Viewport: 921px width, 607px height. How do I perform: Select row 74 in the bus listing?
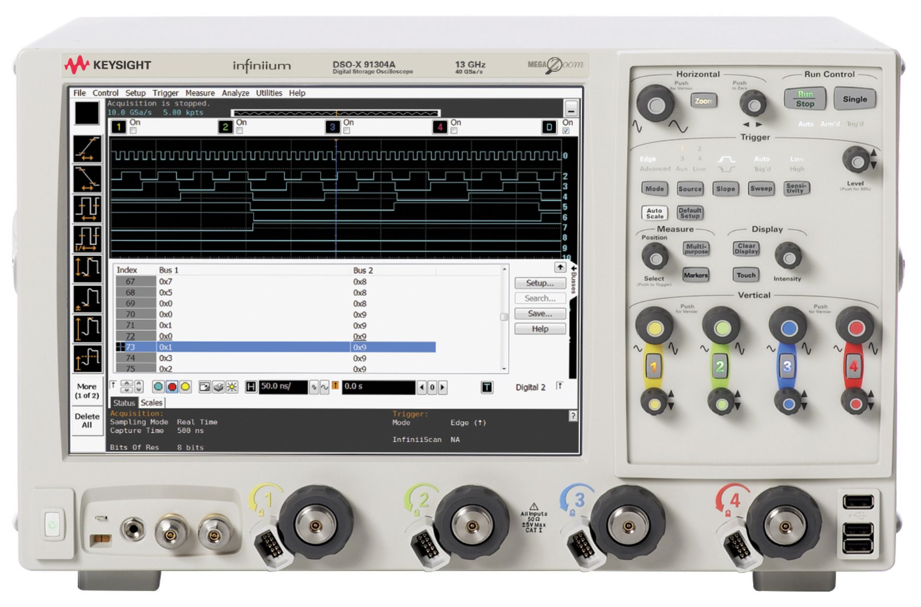point(200,359)
